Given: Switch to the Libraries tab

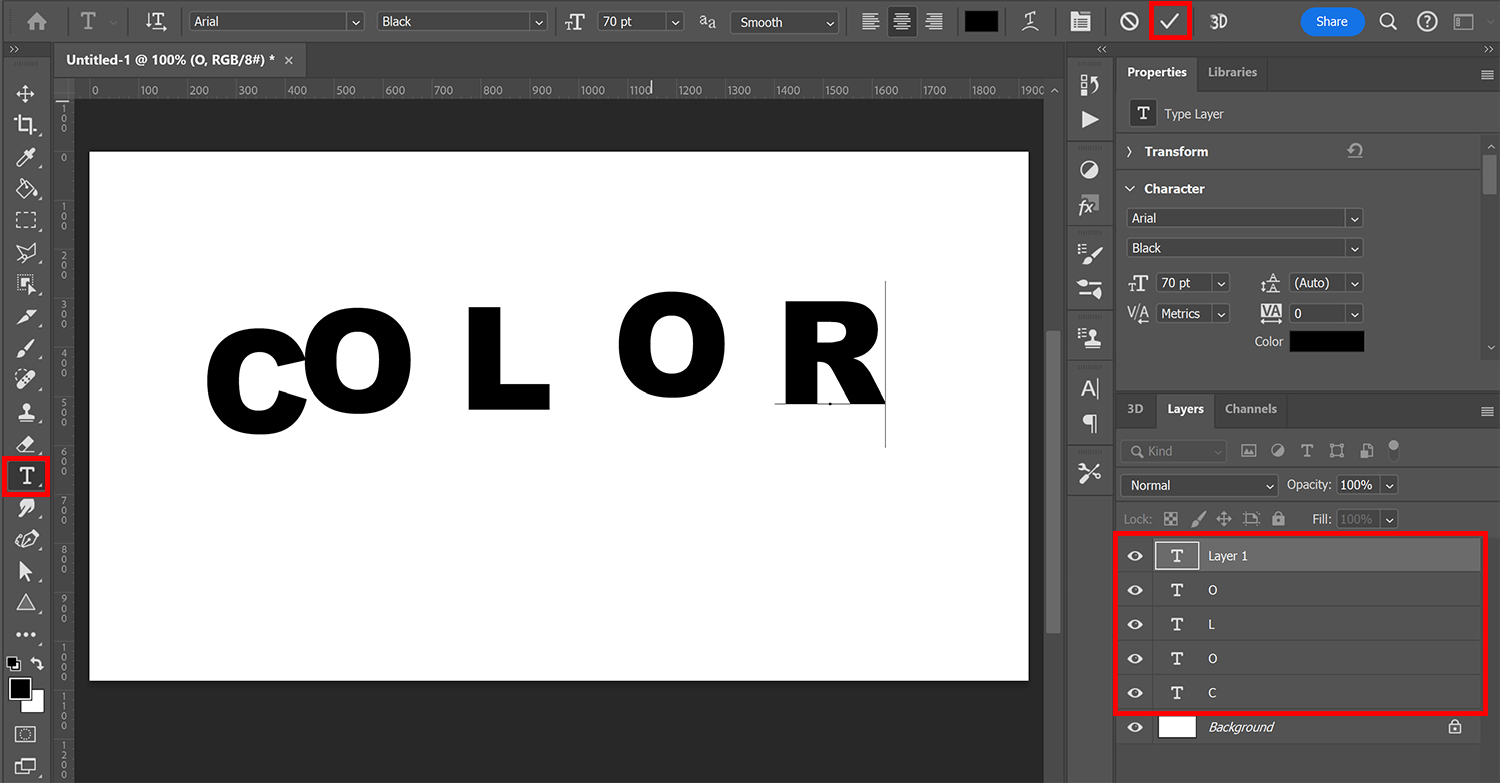Looking at the screenshot, I should tap(1232, 72).
